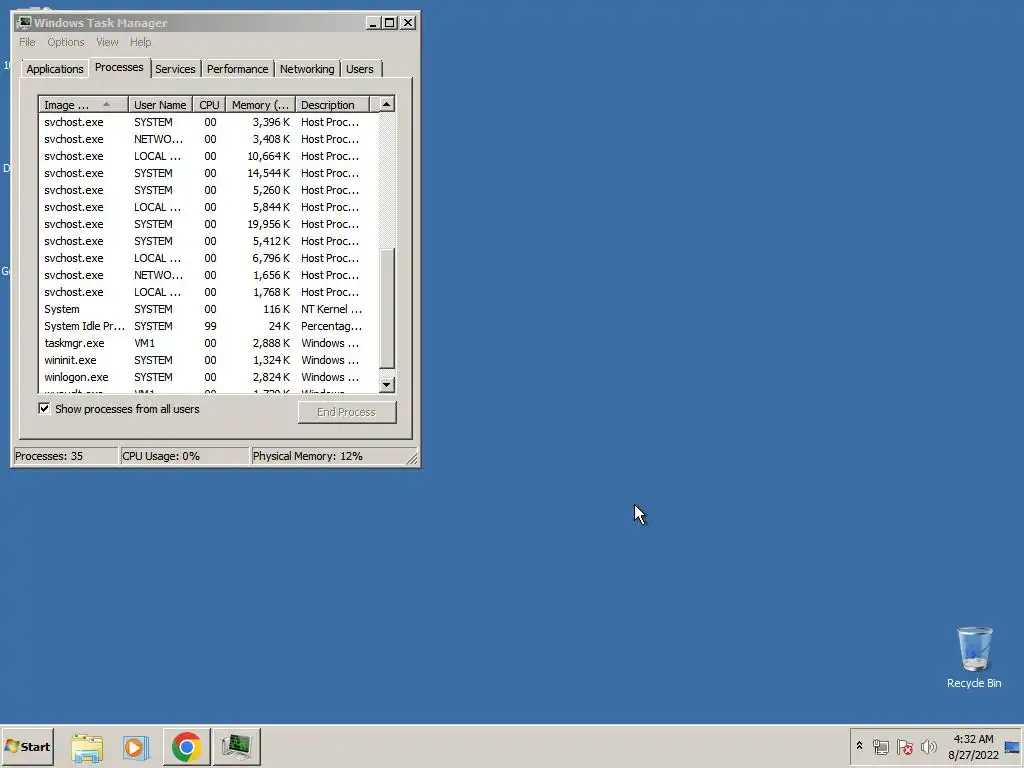Open Windows Media Player from taskbar

[136, 747]
